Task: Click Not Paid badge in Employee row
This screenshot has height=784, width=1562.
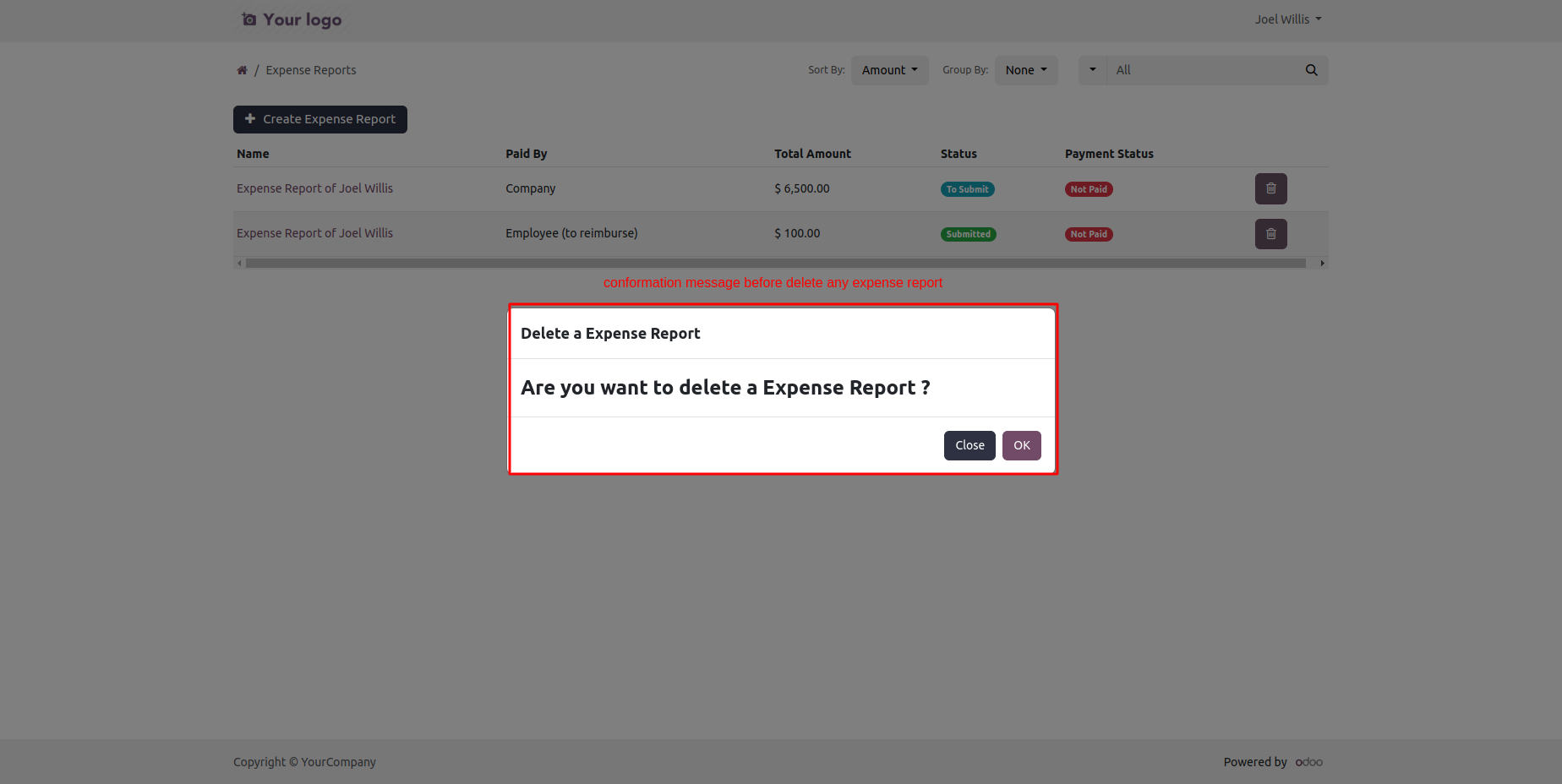Action: pyautogui.click(x=1089, y=234)
